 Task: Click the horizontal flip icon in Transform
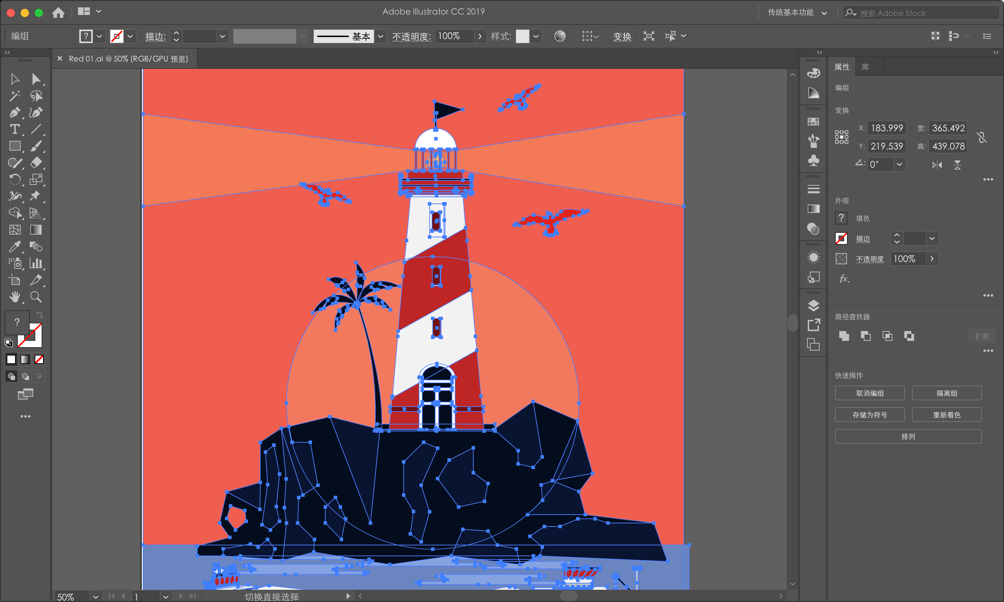[937, 165]
